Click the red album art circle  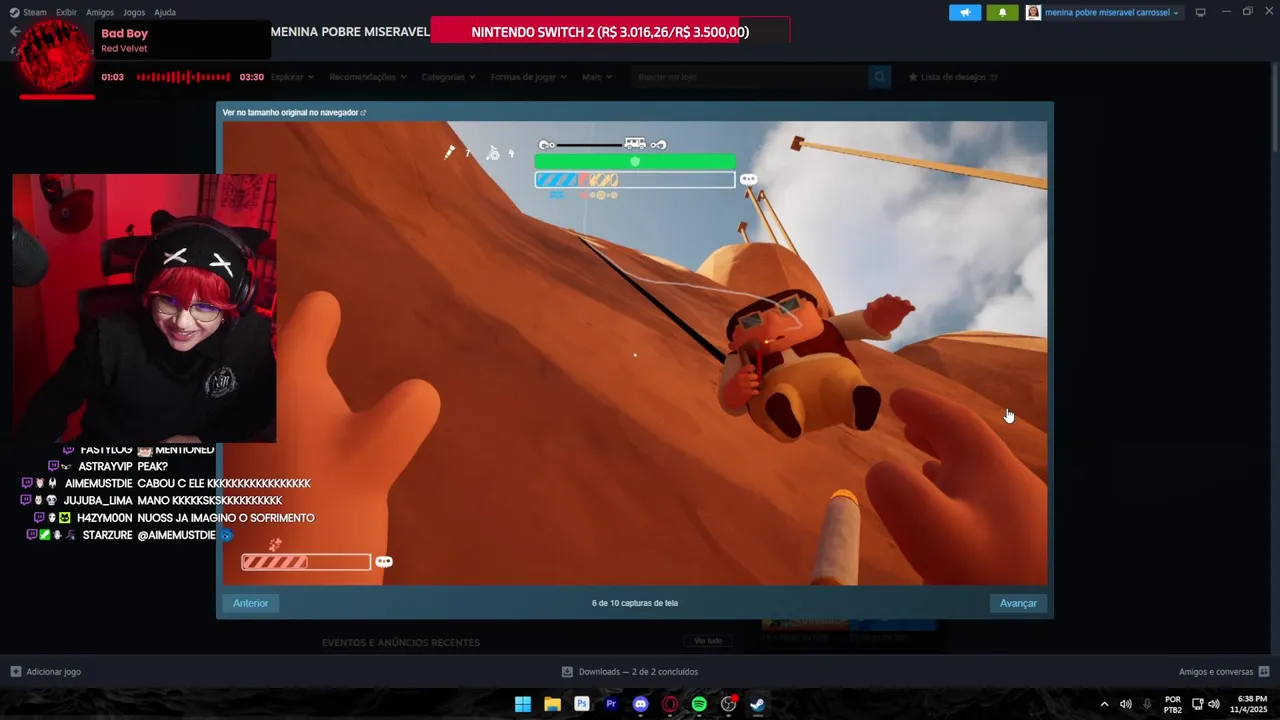click(57, 57)
